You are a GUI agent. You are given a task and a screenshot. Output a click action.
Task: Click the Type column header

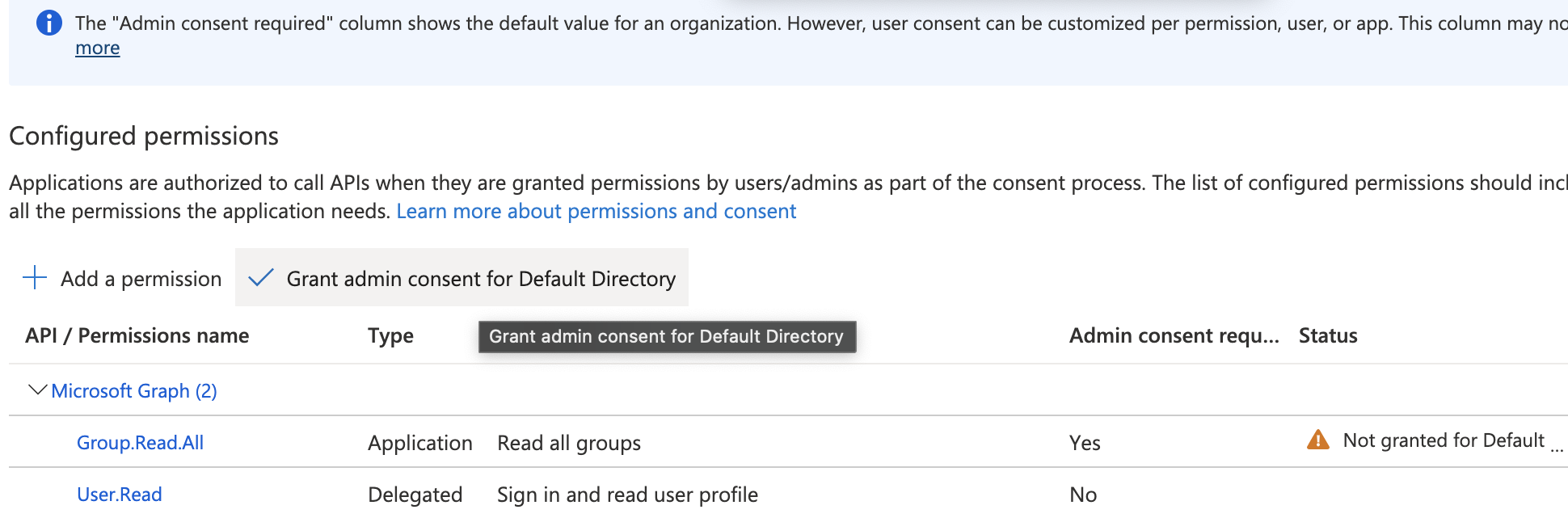click(x=390, y=336)
